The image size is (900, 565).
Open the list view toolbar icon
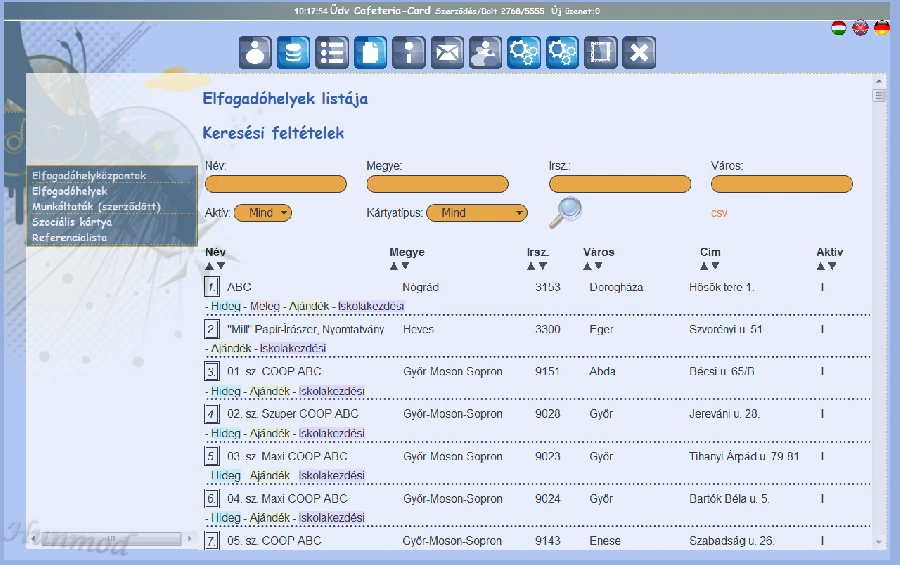click(x=331, y=52)
